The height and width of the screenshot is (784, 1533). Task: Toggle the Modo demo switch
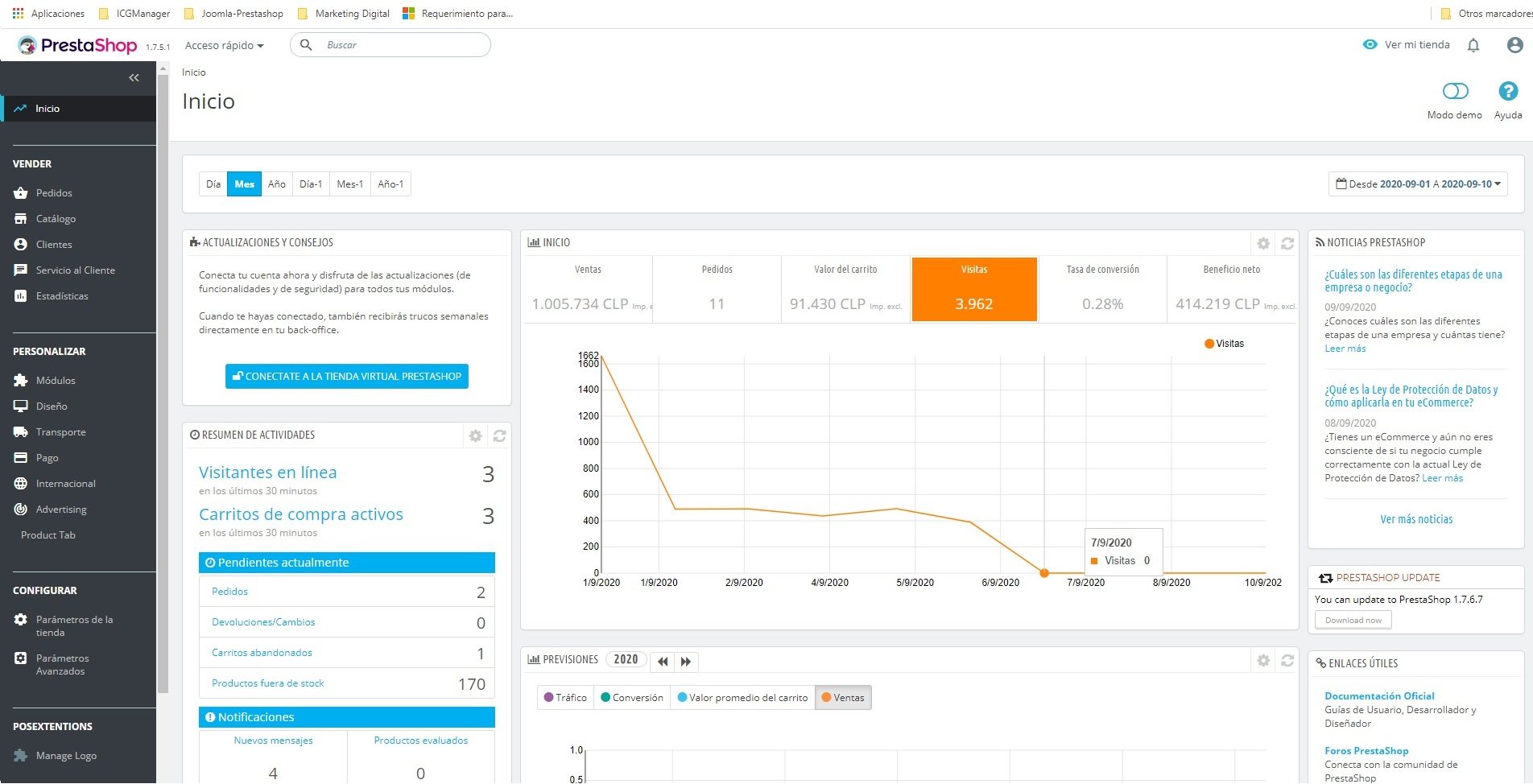pos(1455,91)
